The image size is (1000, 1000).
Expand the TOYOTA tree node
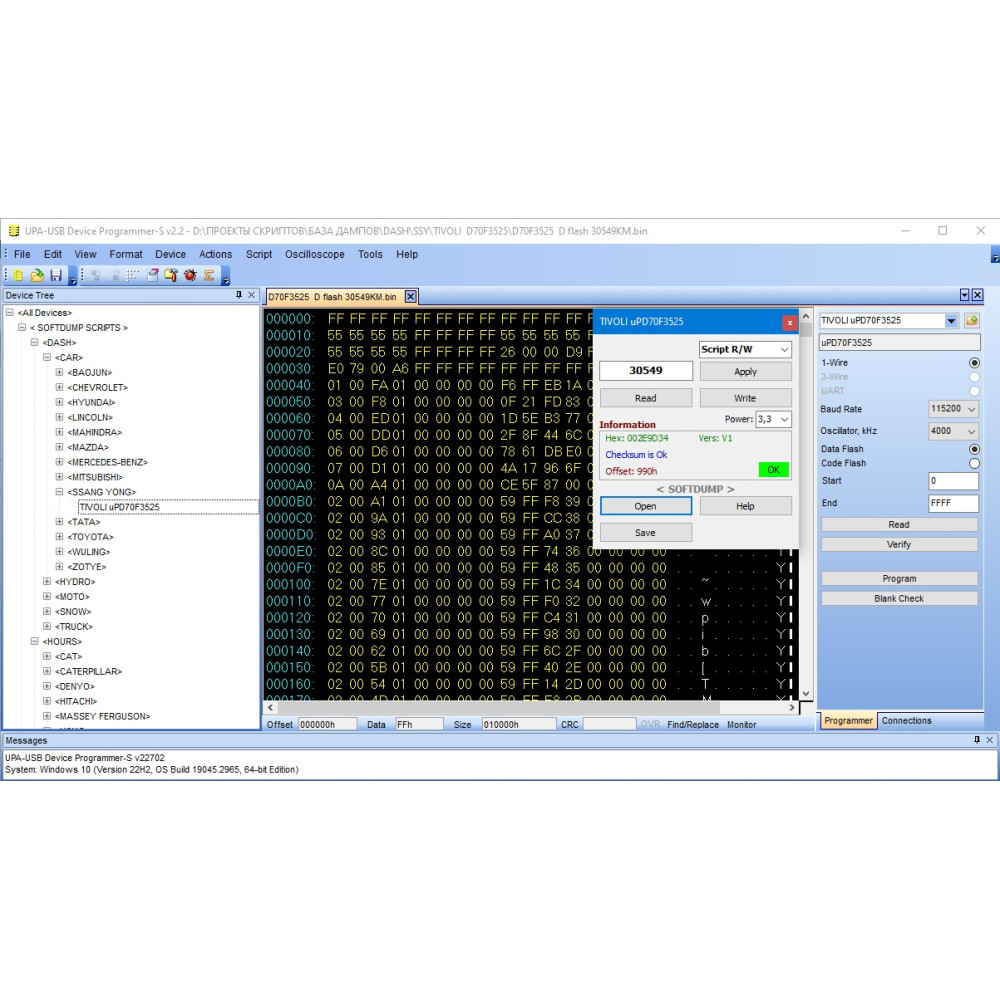(59, 536)
